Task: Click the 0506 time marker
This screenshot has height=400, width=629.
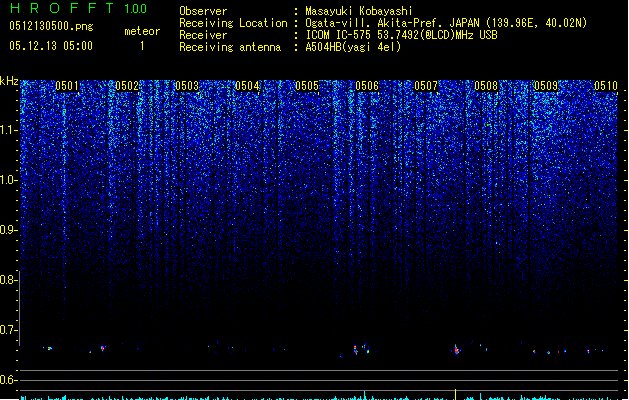Action: click(x=367, y=86)
